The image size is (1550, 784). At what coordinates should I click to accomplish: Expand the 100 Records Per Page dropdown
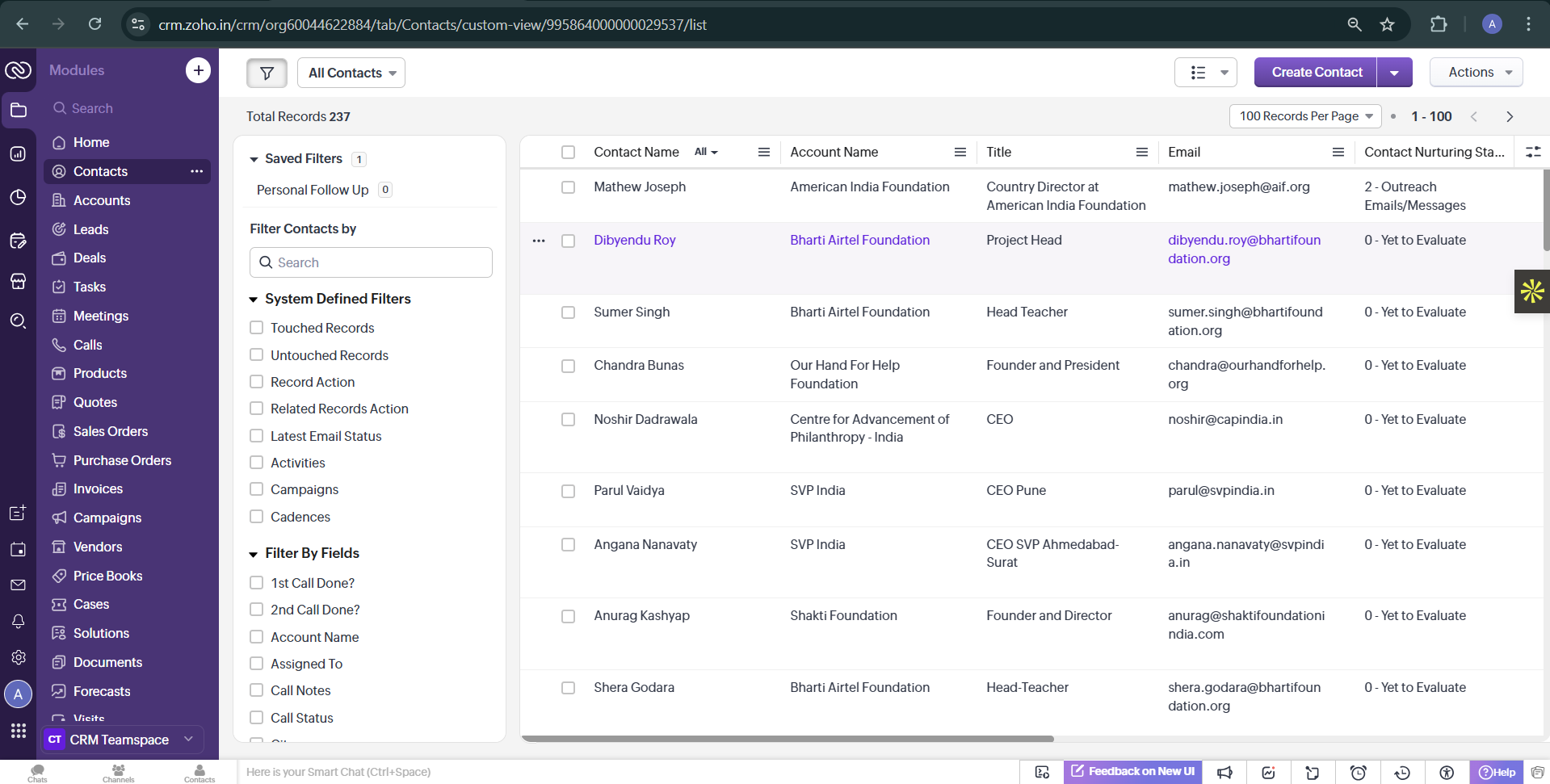coord(1305,116)
